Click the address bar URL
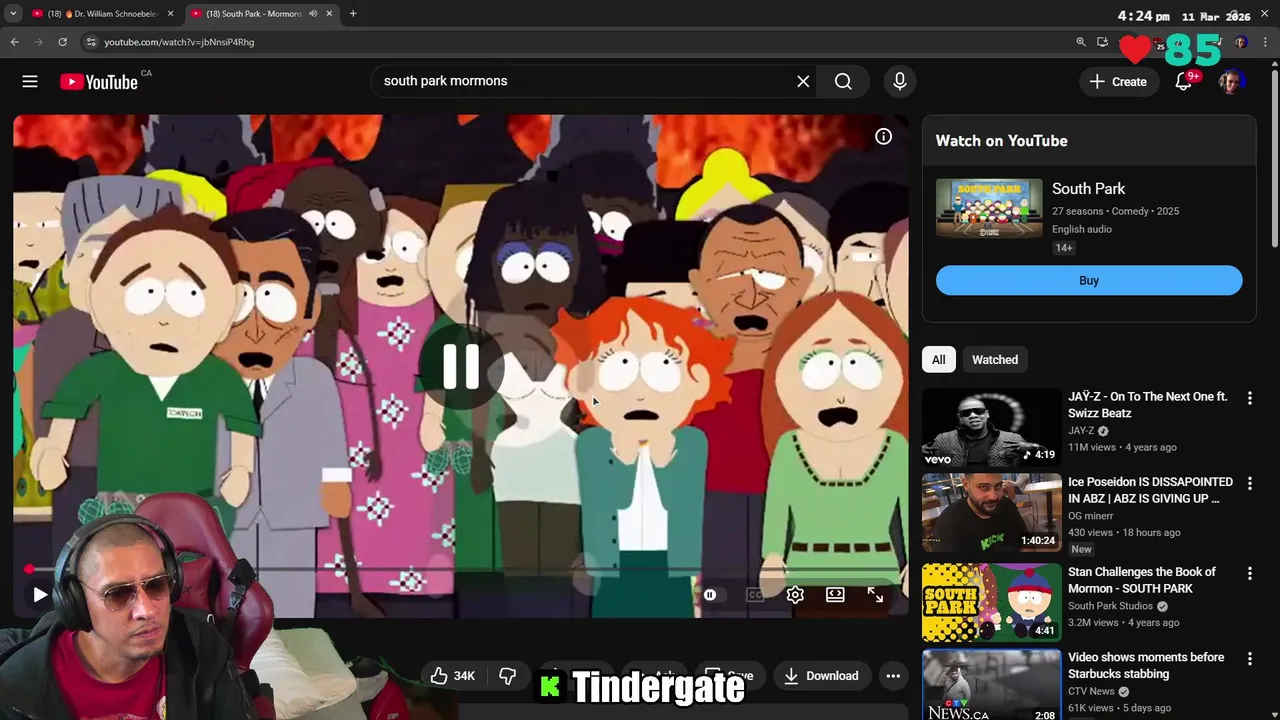This screenshot has height=720, width=1280. click(x=180, y=42)
